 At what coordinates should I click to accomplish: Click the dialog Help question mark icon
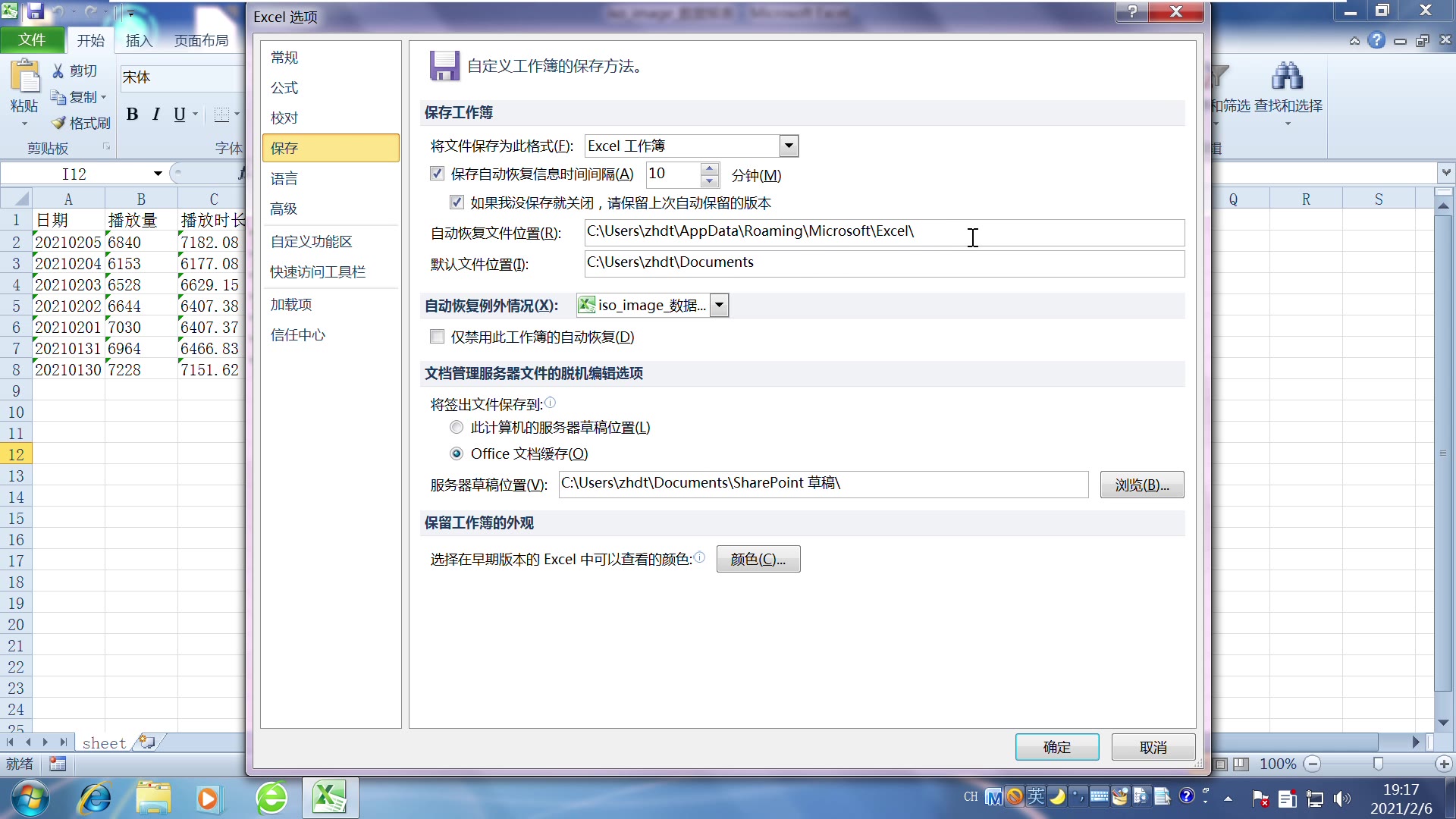(x=1131, y=11)
